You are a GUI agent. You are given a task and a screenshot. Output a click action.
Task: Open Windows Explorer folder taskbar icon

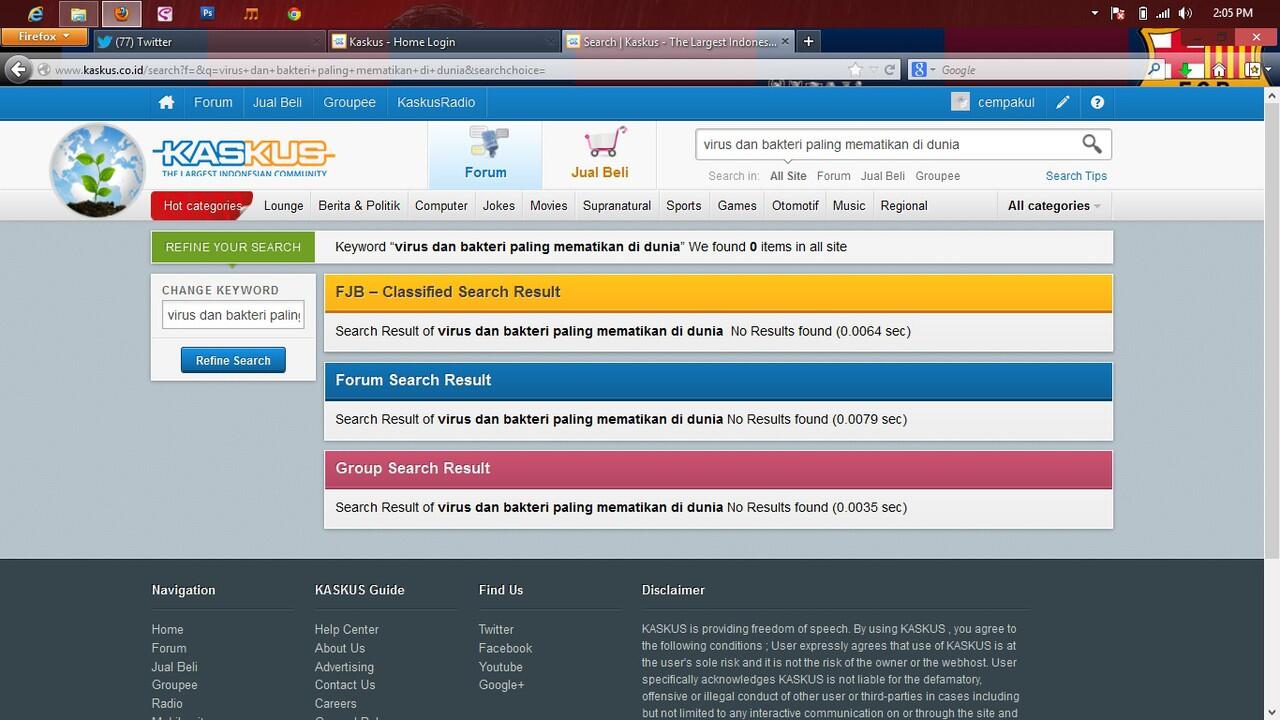[x=78, y=14]
